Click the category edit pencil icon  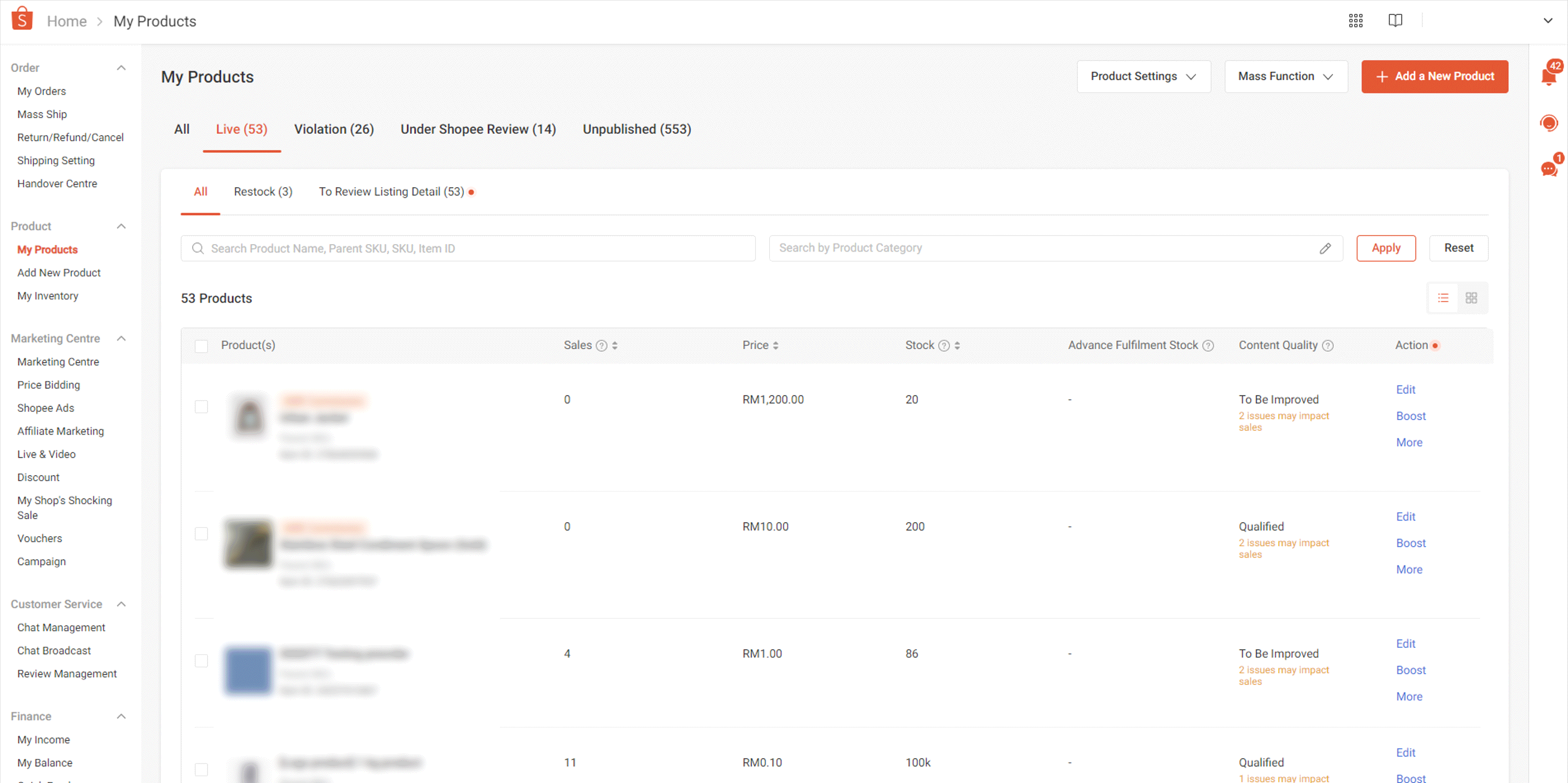pyautogui.click(x=1325, y=248)
